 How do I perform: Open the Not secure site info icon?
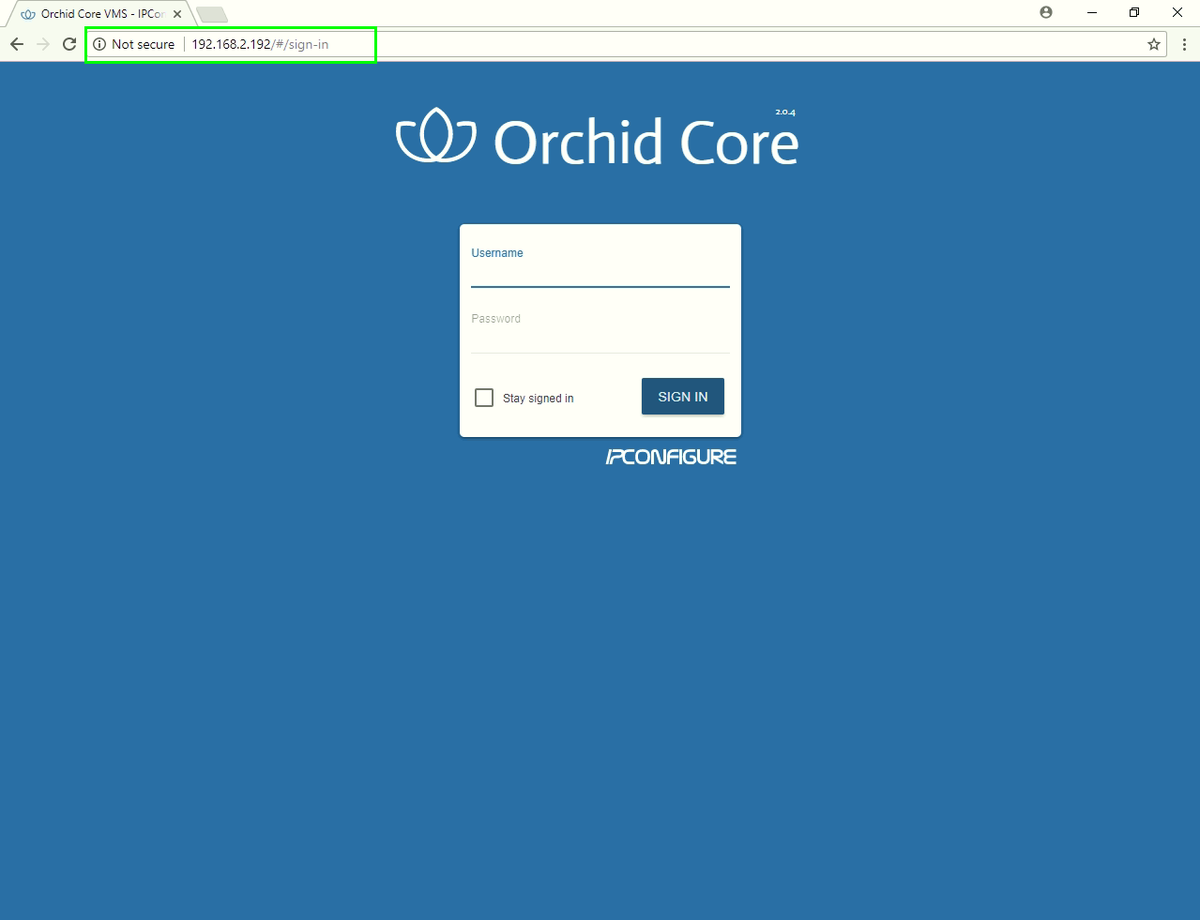point(99,44)
